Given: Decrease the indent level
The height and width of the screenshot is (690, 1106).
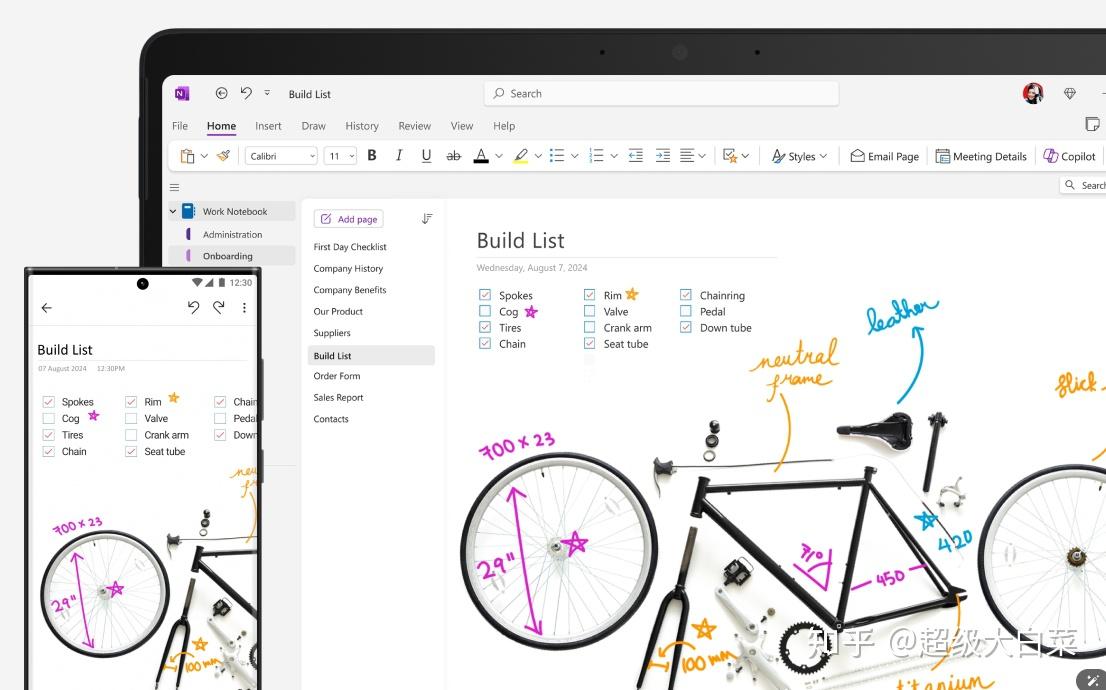Looking at the screenshot, I should [636, 156].
